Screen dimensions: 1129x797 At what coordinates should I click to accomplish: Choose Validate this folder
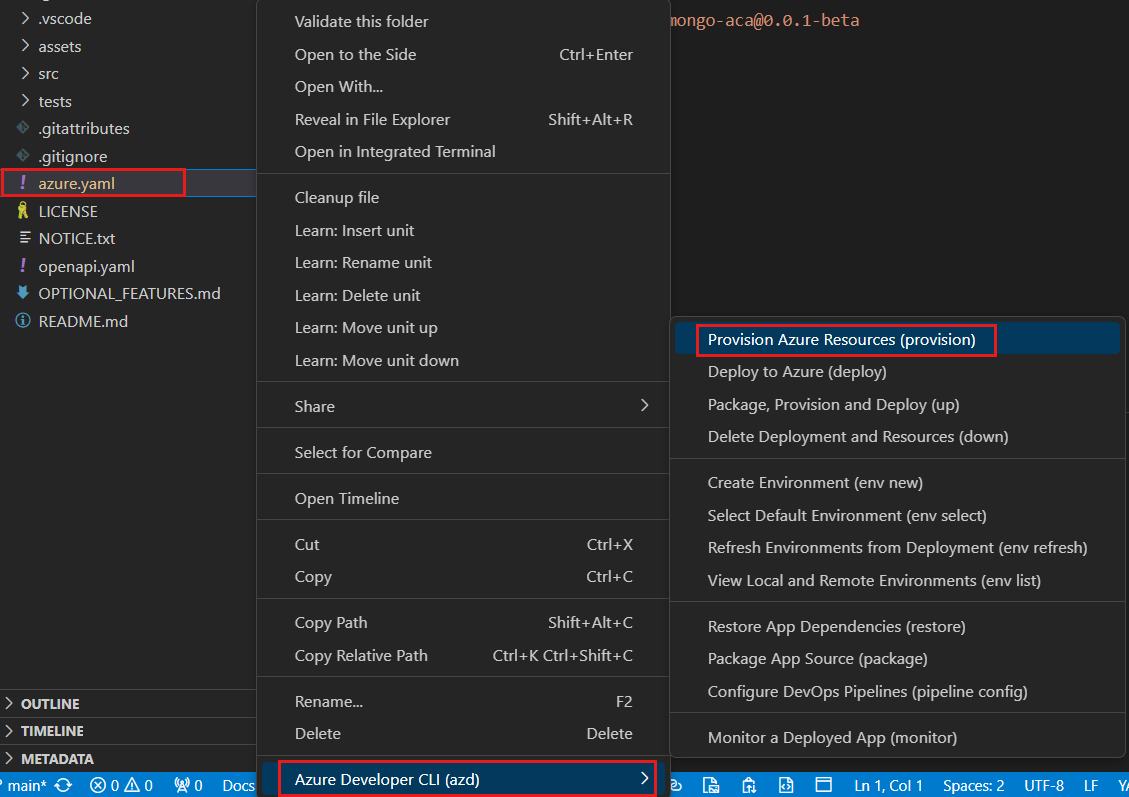point(463,22)
